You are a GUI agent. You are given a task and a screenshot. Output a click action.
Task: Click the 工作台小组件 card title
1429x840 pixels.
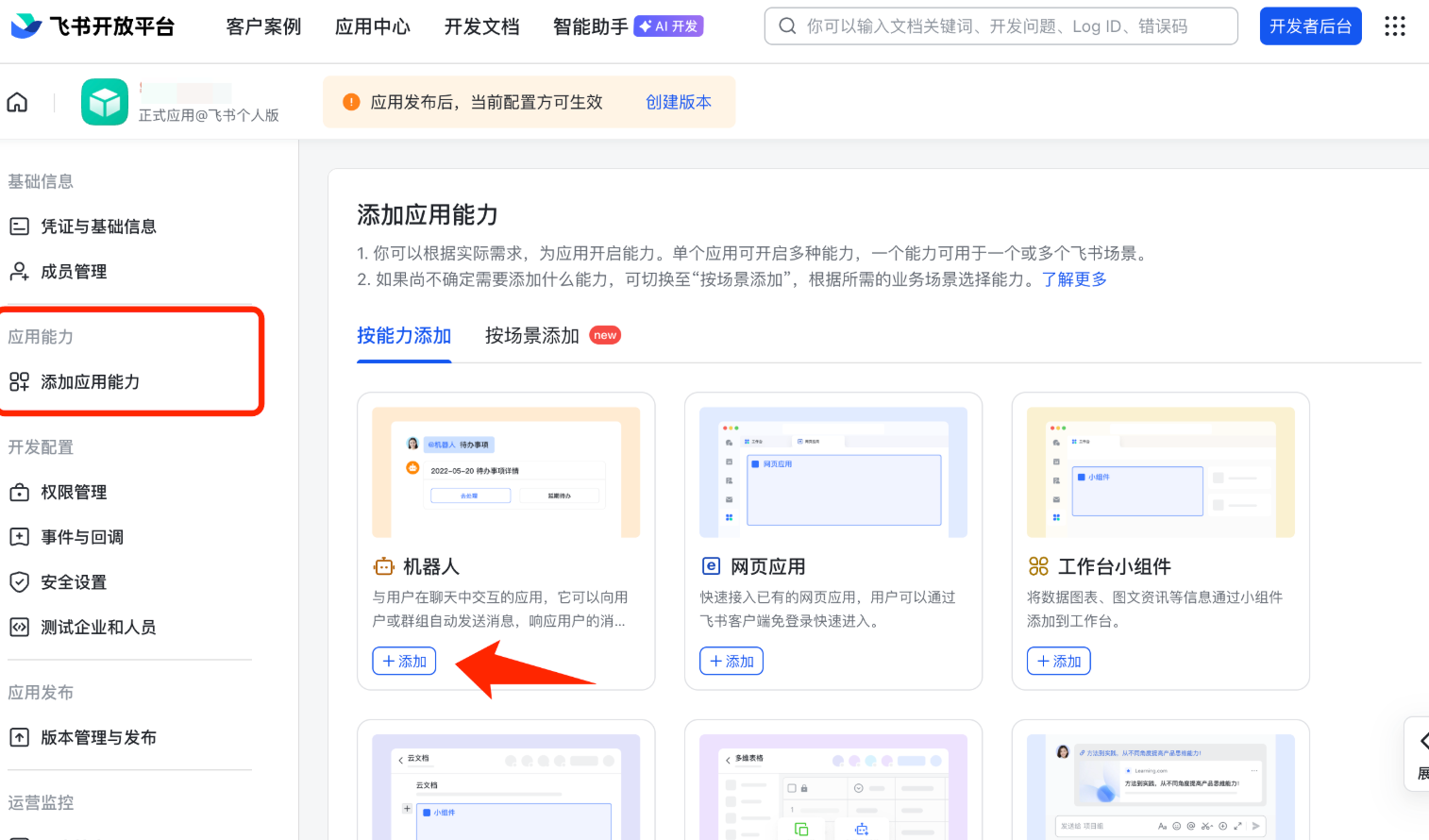[x=1115, y=566]
